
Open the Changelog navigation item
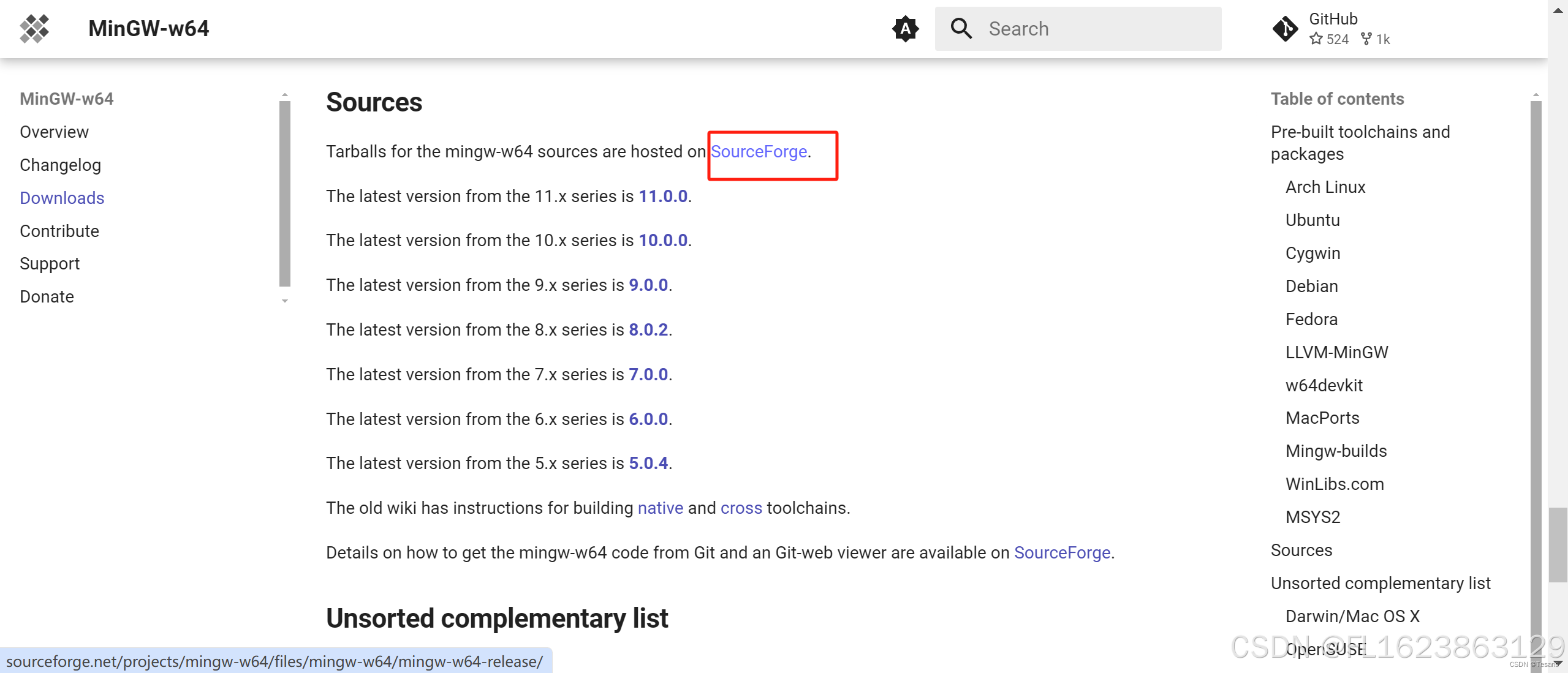point(60,165)
